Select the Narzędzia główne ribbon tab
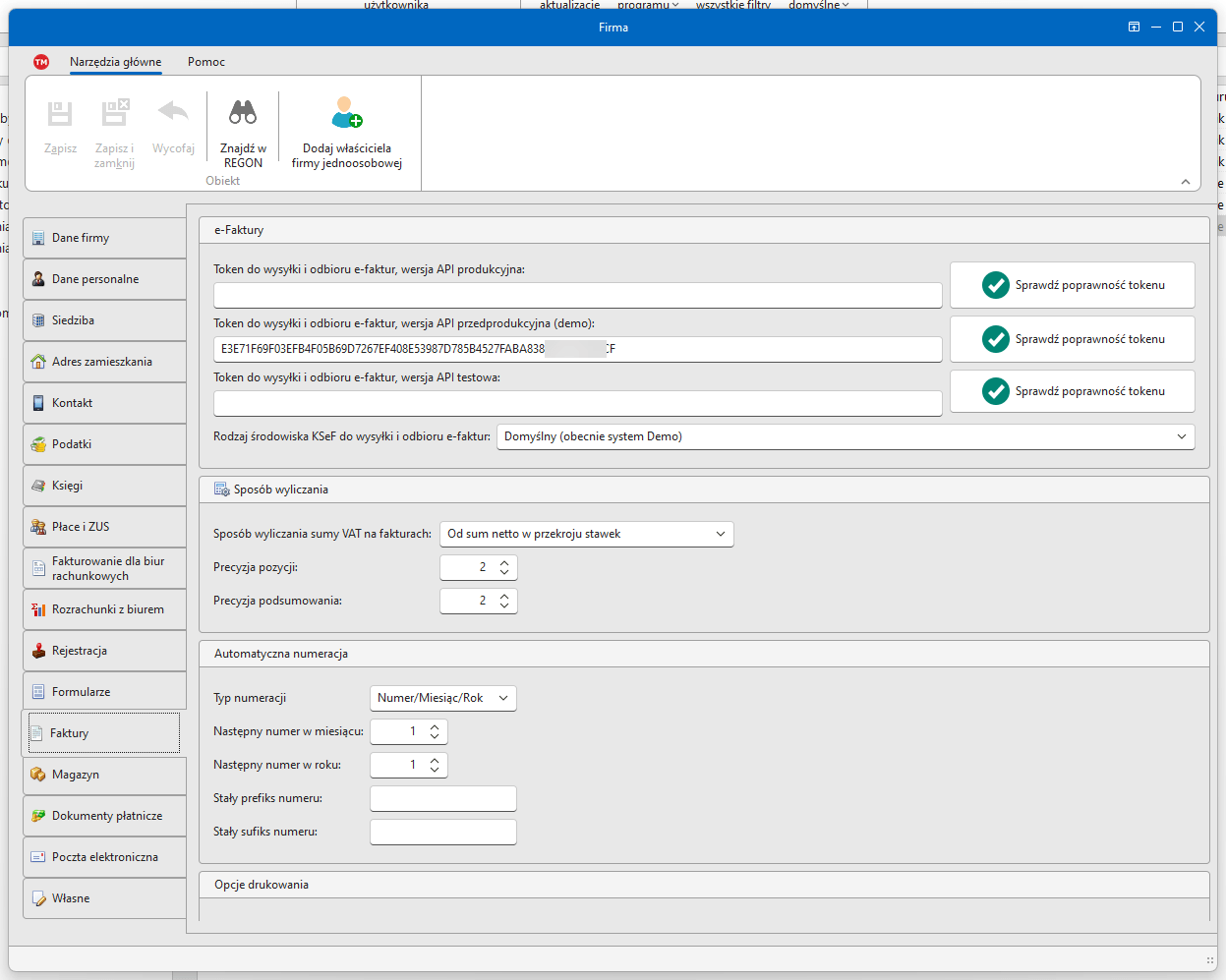1226x980 pixels. coord(115,62)
